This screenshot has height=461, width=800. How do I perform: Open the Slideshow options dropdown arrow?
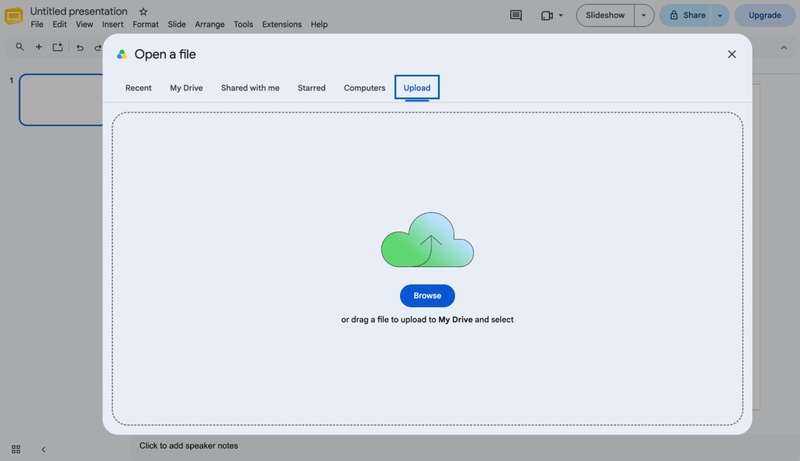(644, 15)
